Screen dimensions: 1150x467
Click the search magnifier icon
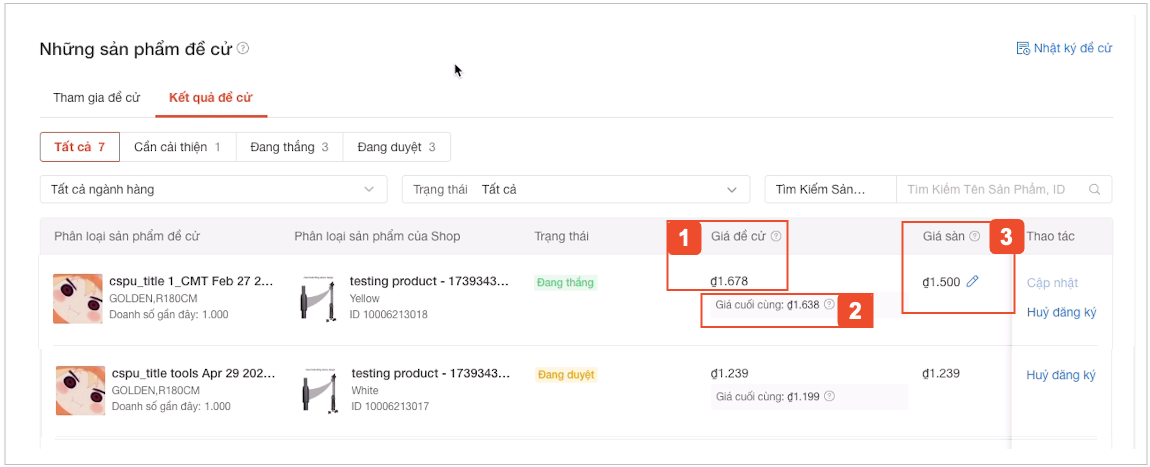point(1095,189)
